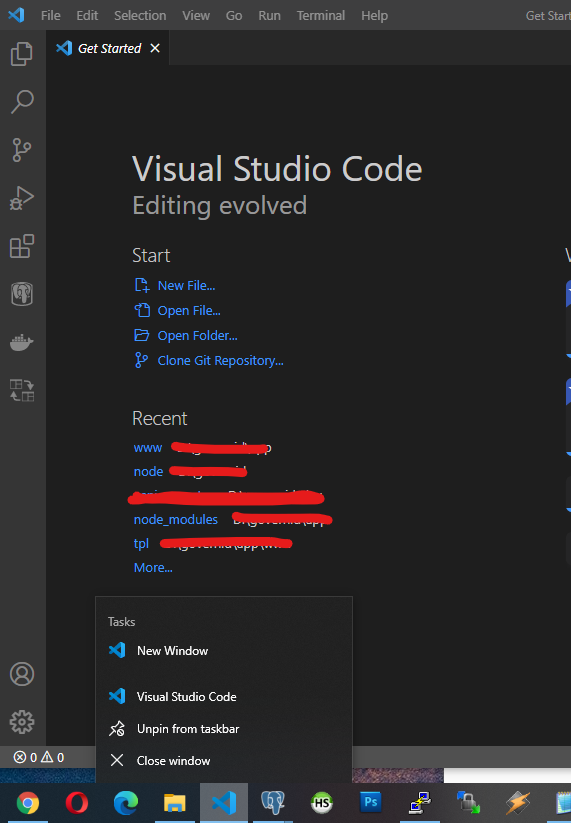Open the Manage gear icon
Screen dimensions: 571x823
22,722
